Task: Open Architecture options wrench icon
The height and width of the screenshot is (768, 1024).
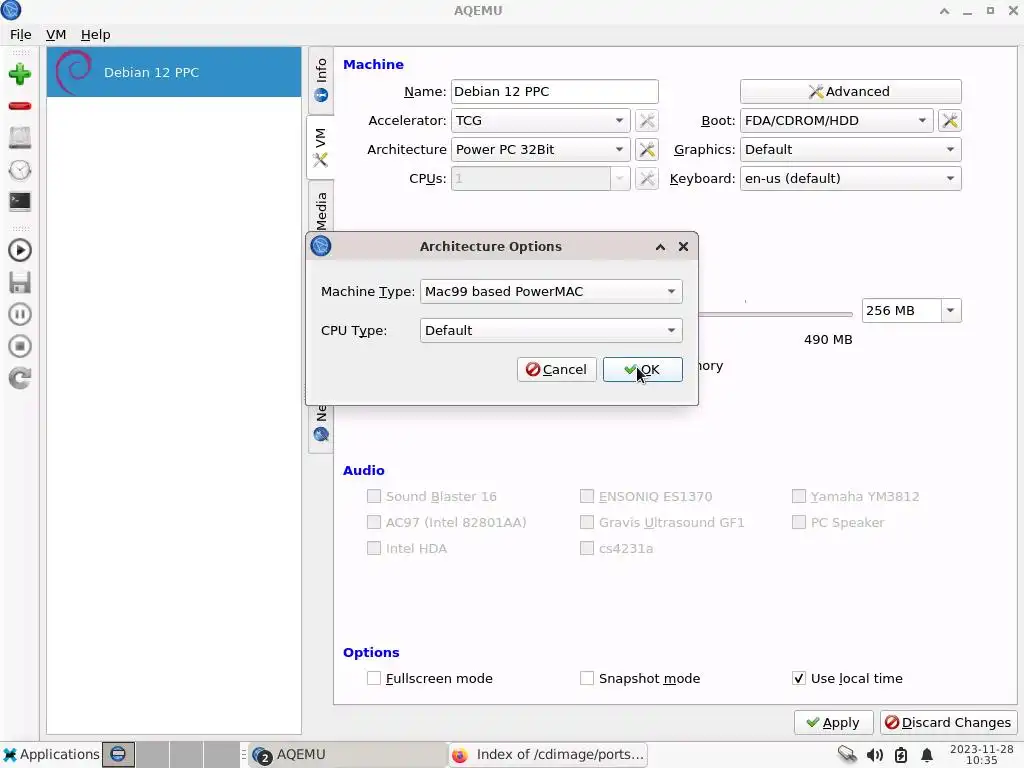Action: [647, 150]
